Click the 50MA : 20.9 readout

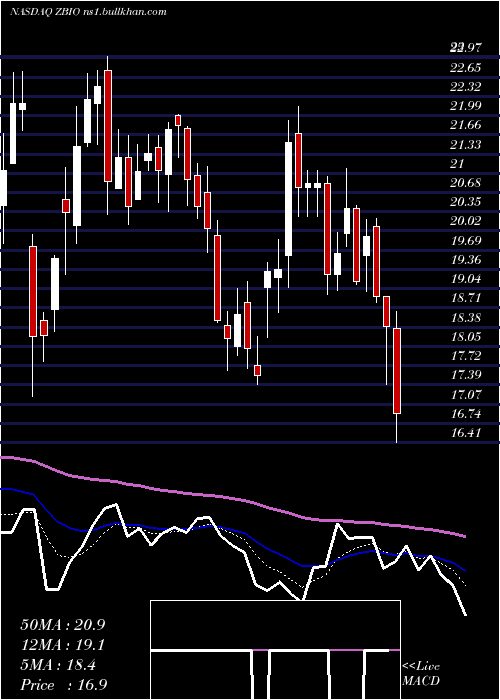63,625
